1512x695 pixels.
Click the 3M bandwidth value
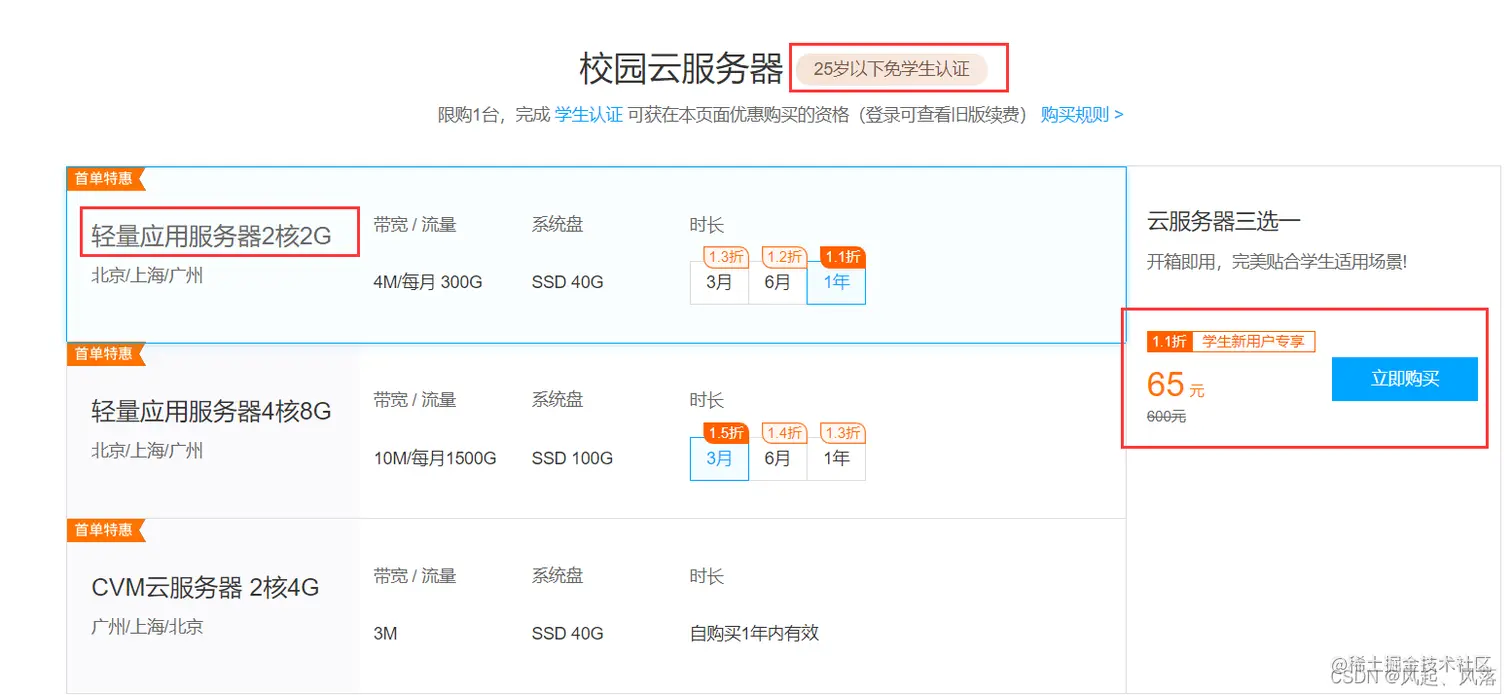click(x=385, y=633)
